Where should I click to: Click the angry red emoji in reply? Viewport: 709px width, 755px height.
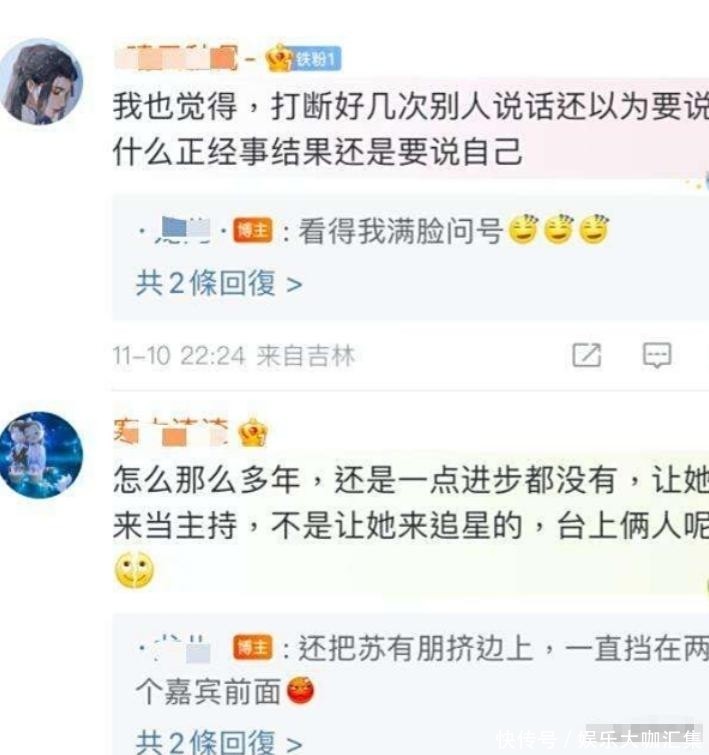click(301, 690)
